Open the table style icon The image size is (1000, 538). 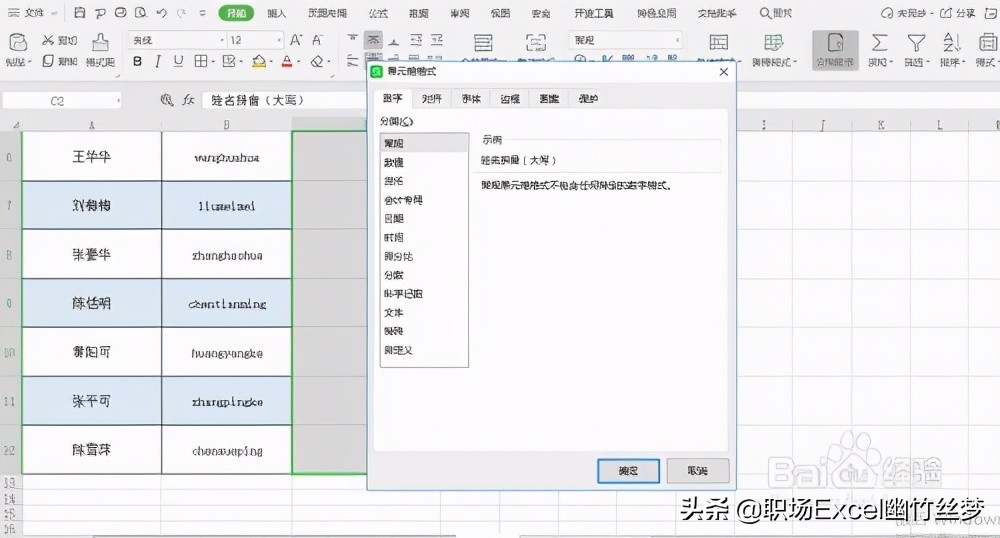tap(774, 43)
